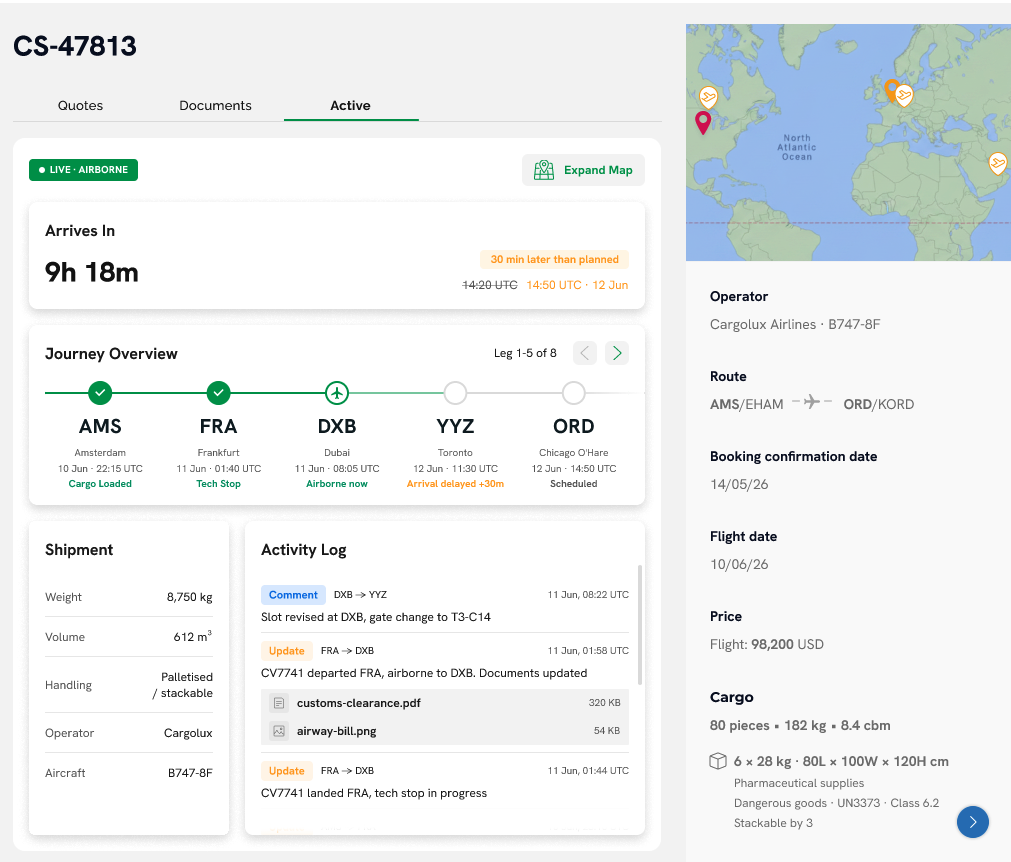Click the DXB airplane marker
1011x862 pixels.
click(x=337, y=392)
